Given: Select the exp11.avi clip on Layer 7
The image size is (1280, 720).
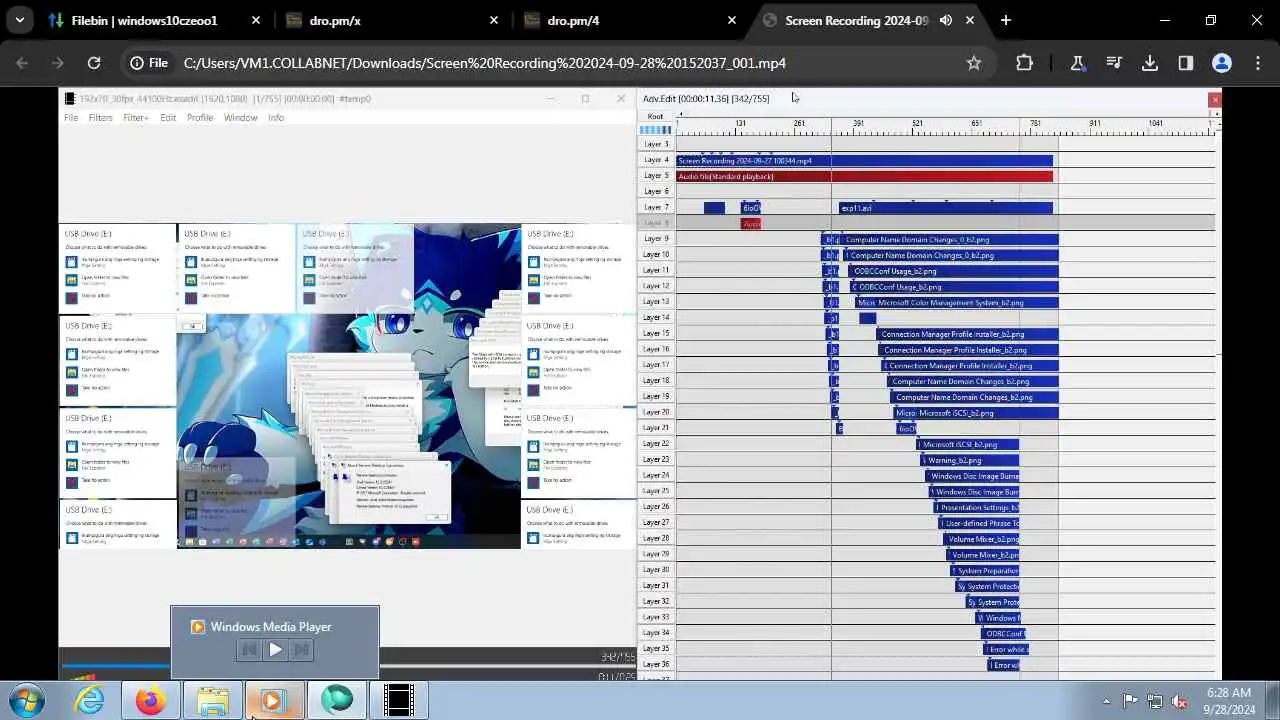Looking at the screenshot, I should [946, 208].
